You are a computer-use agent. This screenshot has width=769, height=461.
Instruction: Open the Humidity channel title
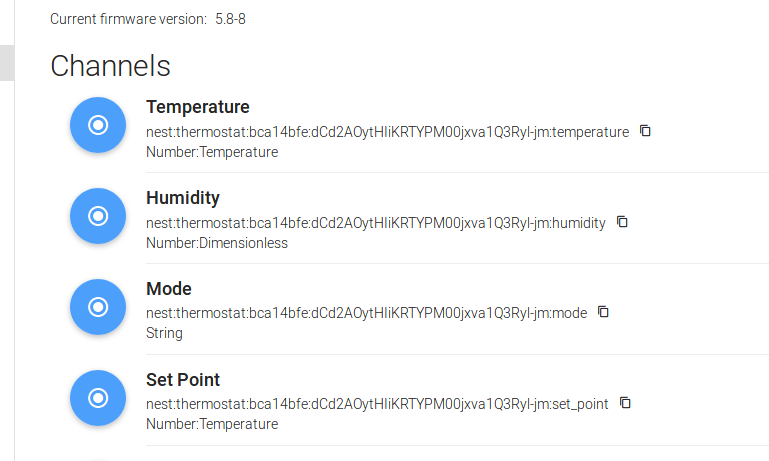click(182, 198)
